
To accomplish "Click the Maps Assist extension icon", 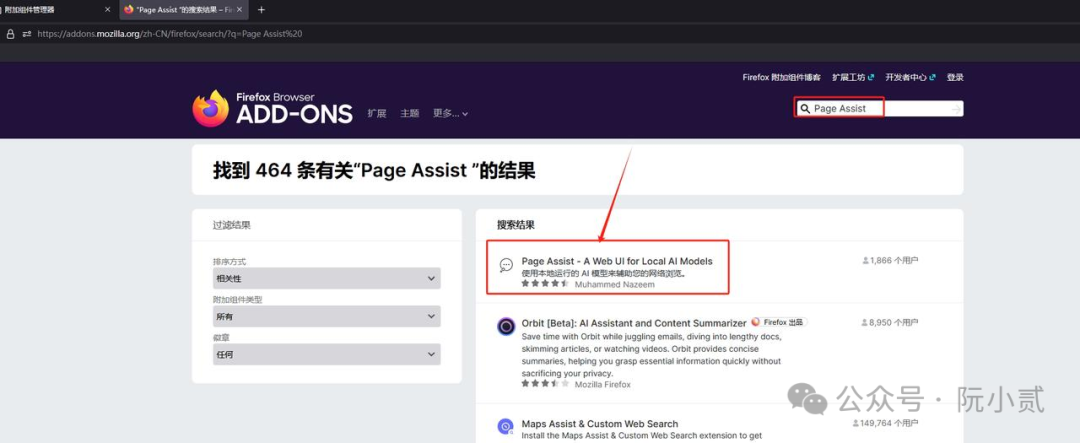I will 506,426.
